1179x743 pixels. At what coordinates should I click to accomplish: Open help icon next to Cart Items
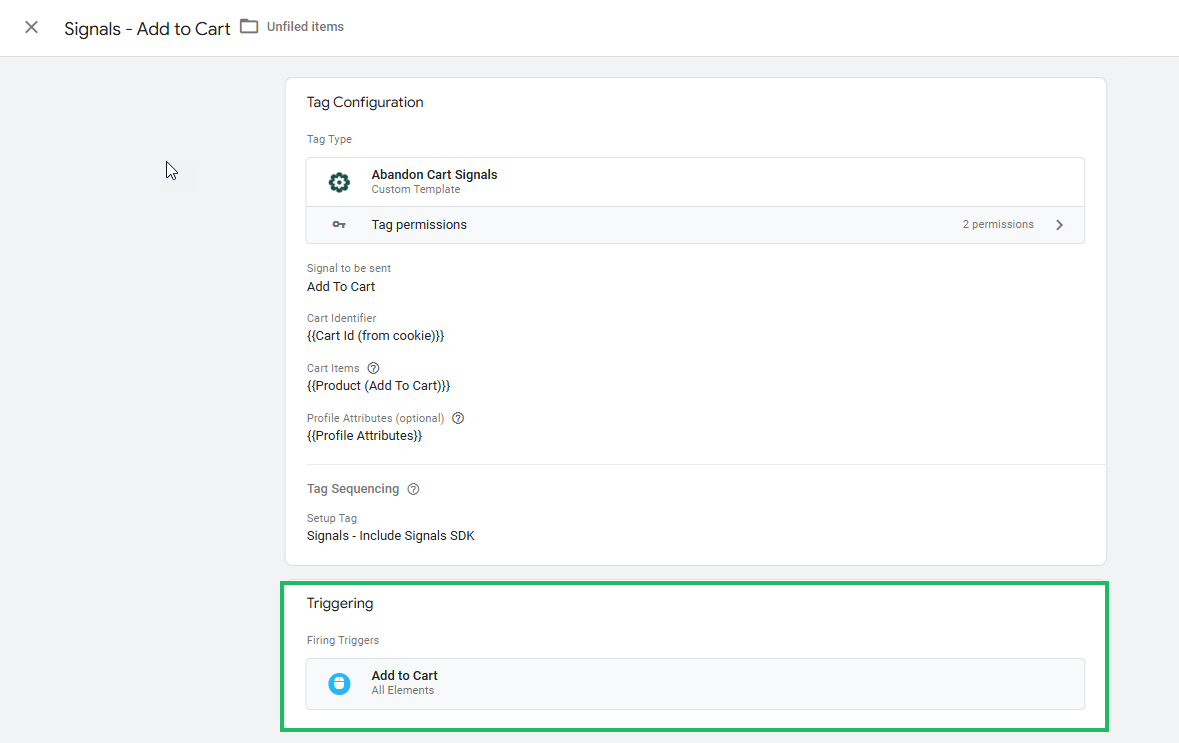tap(373, 368)
